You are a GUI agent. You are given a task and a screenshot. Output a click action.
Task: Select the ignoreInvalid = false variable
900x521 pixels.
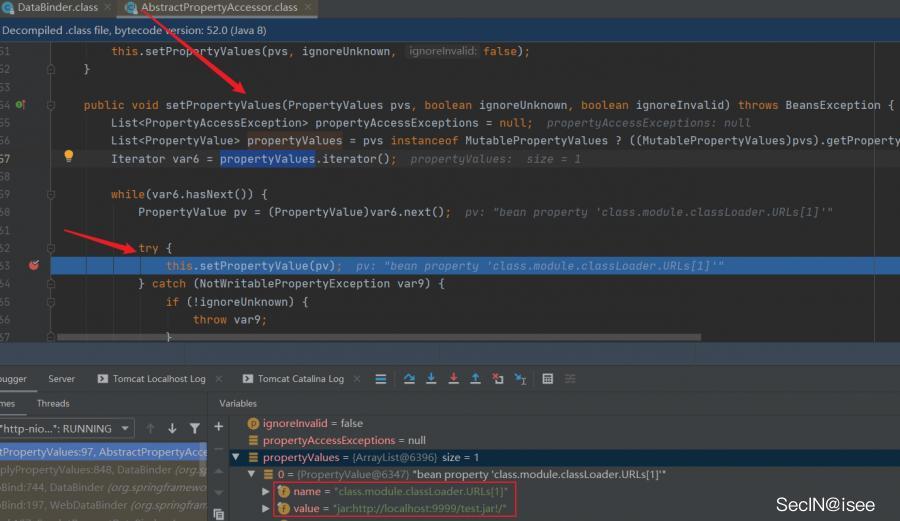(x=313, y=423)
